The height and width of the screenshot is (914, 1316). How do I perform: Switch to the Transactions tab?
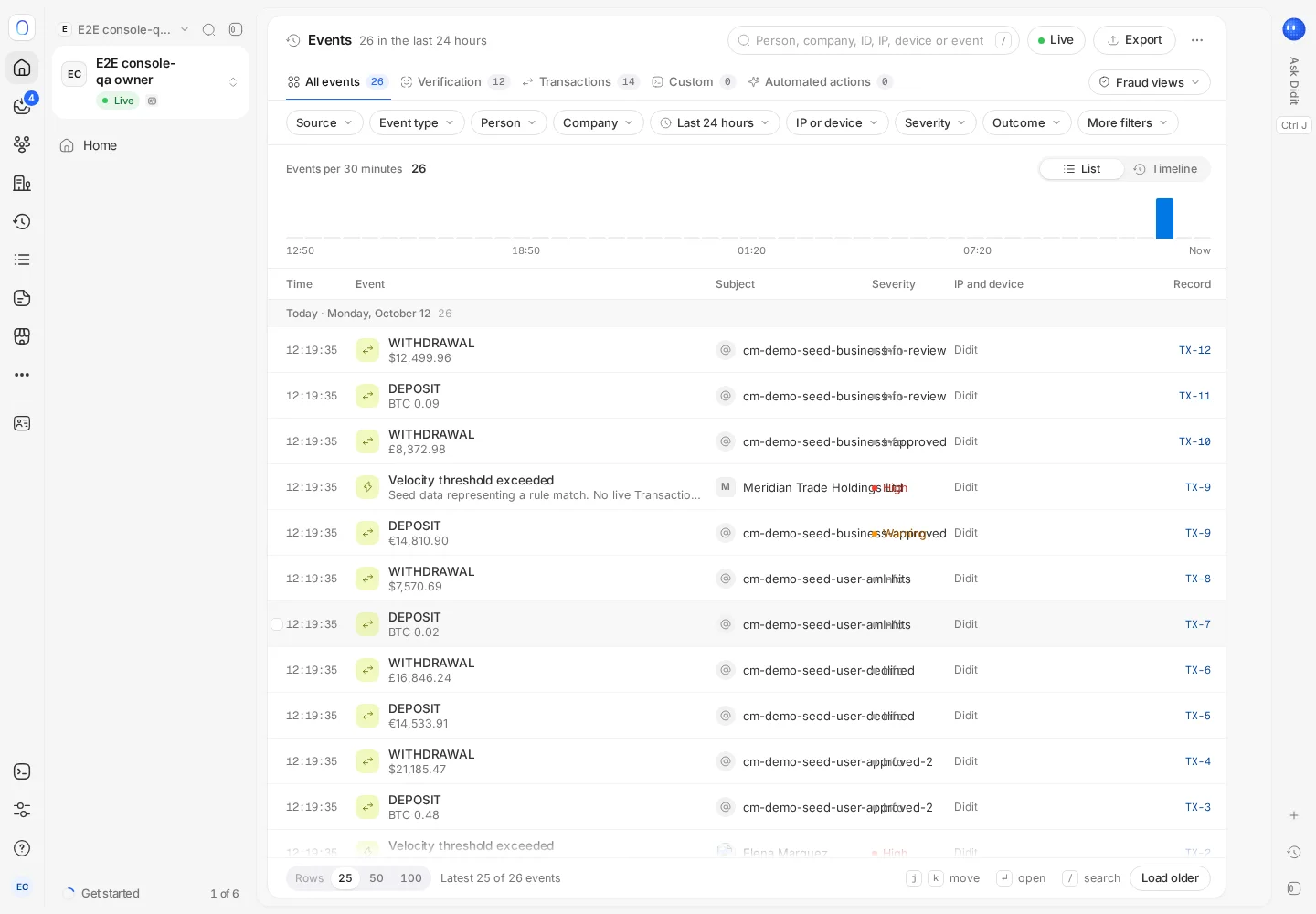click(580, 82)
